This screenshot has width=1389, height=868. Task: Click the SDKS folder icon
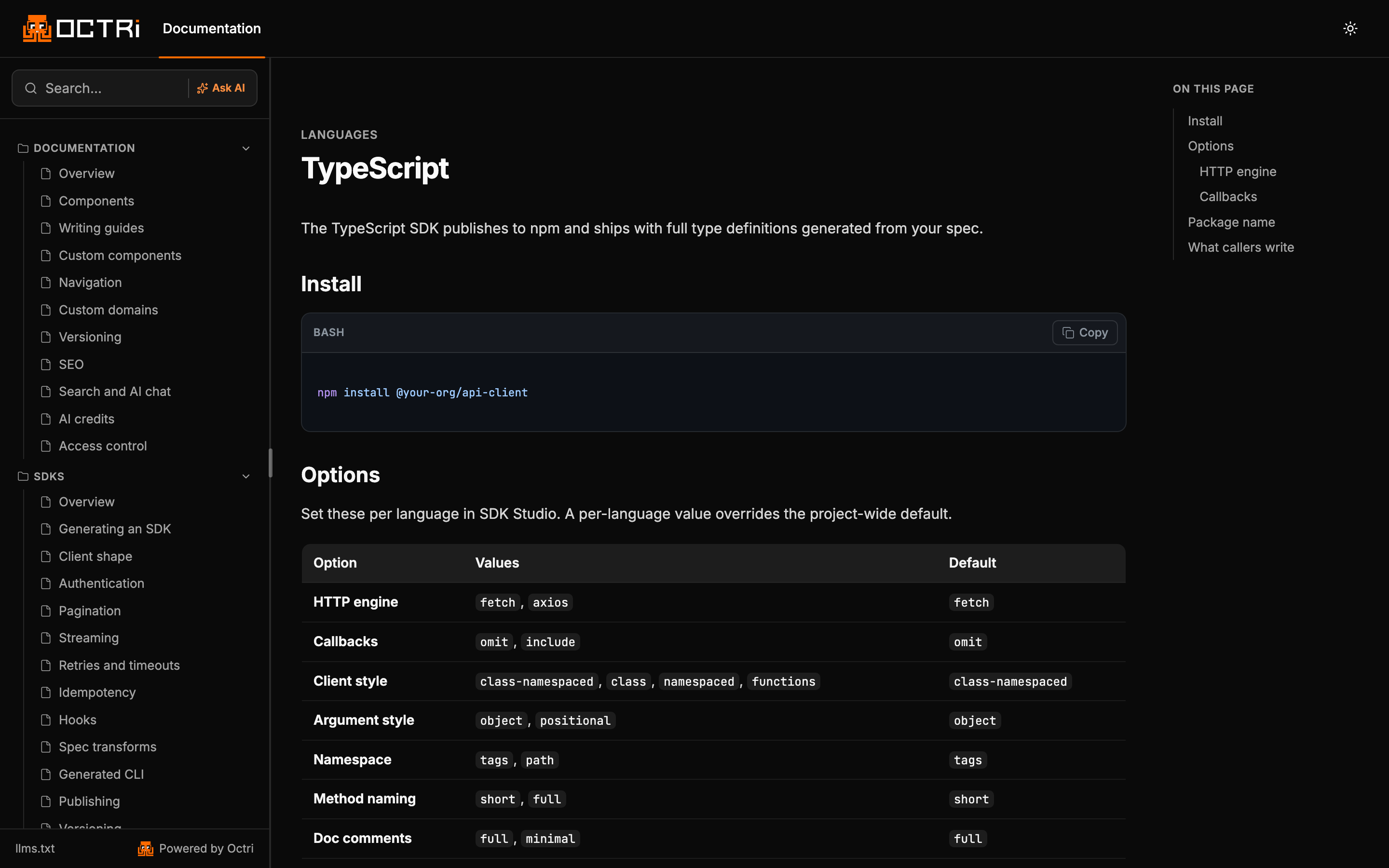point(23,476)
